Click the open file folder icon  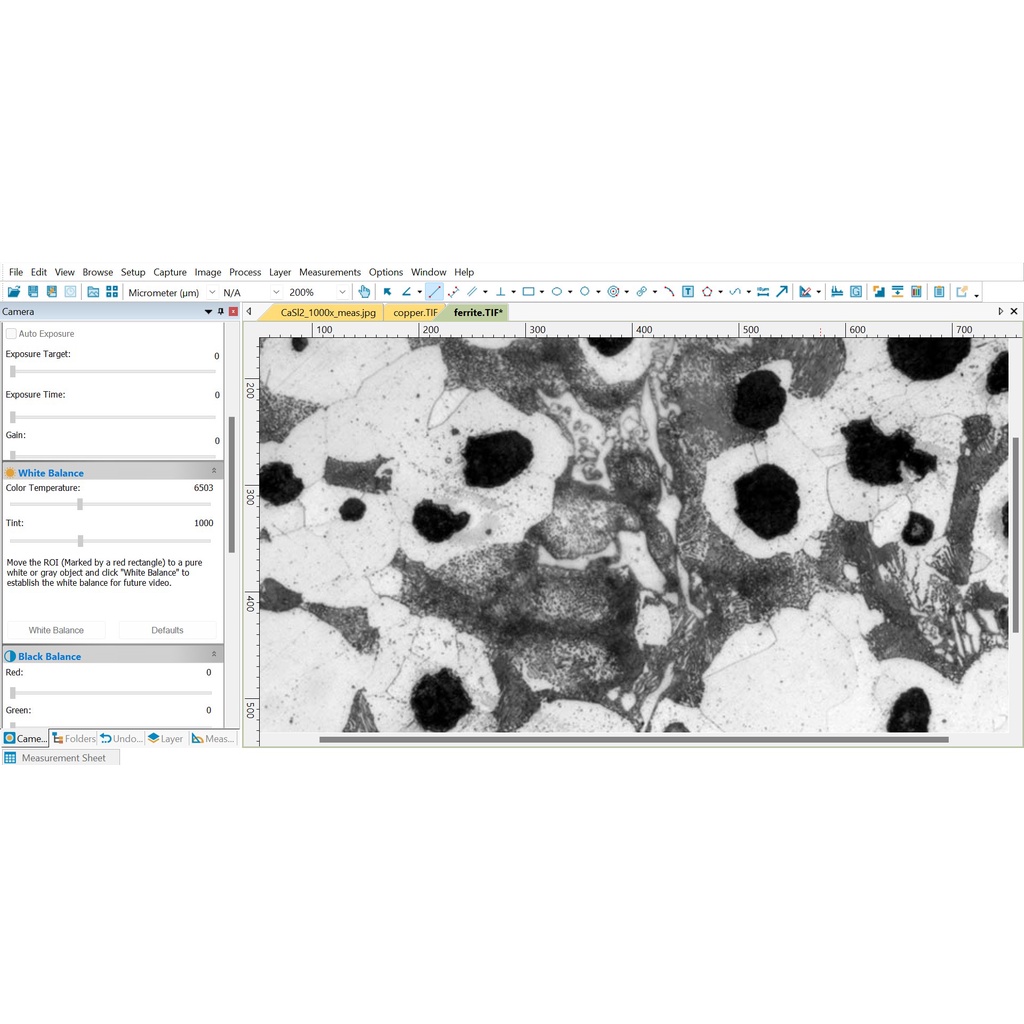tap(14, 292)
